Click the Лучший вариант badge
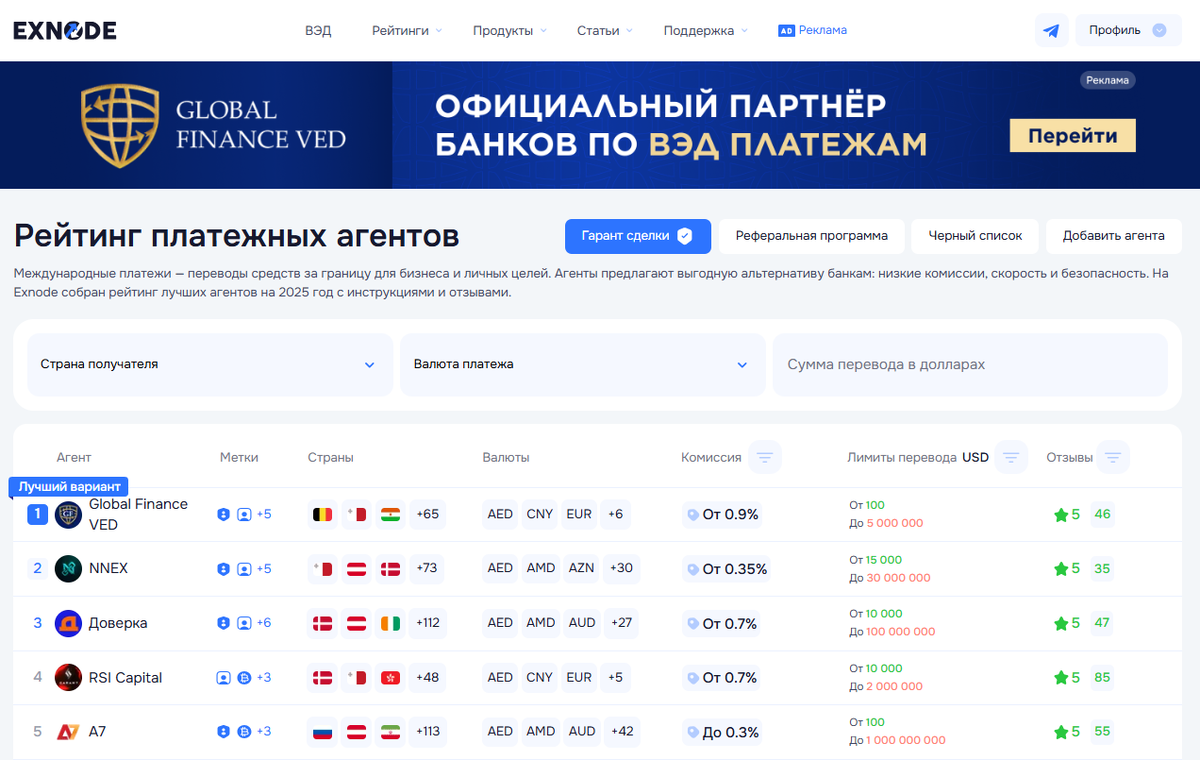1200x760 pixels. click(x=69, y=487)
